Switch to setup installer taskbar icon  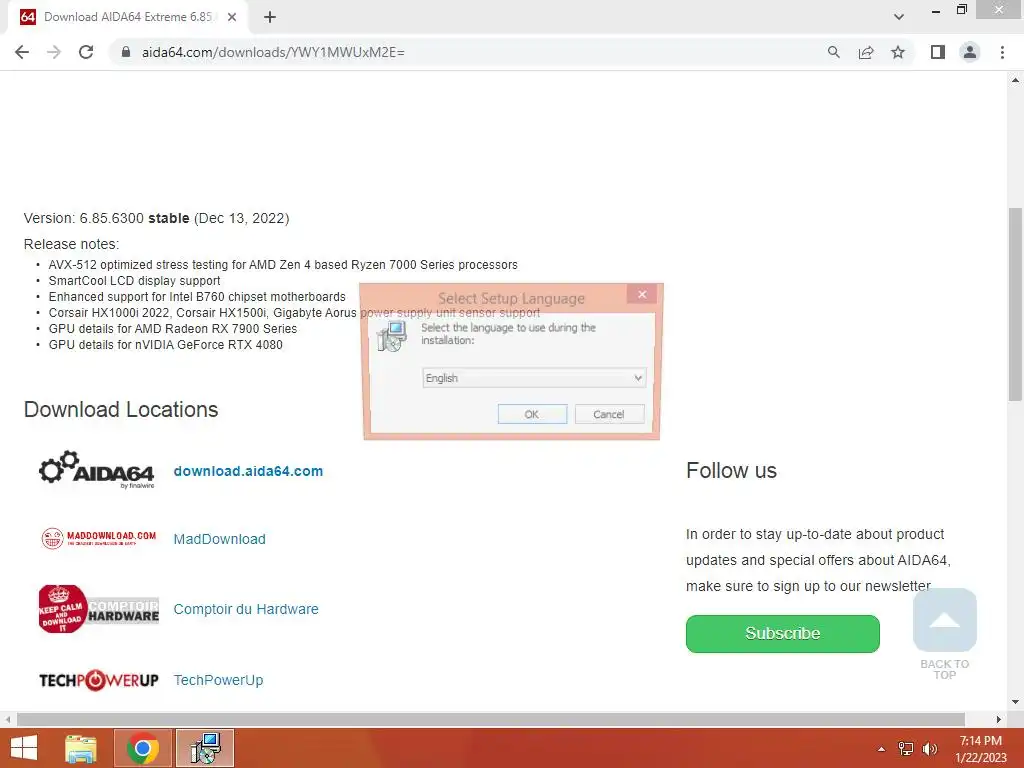(205, 748)
